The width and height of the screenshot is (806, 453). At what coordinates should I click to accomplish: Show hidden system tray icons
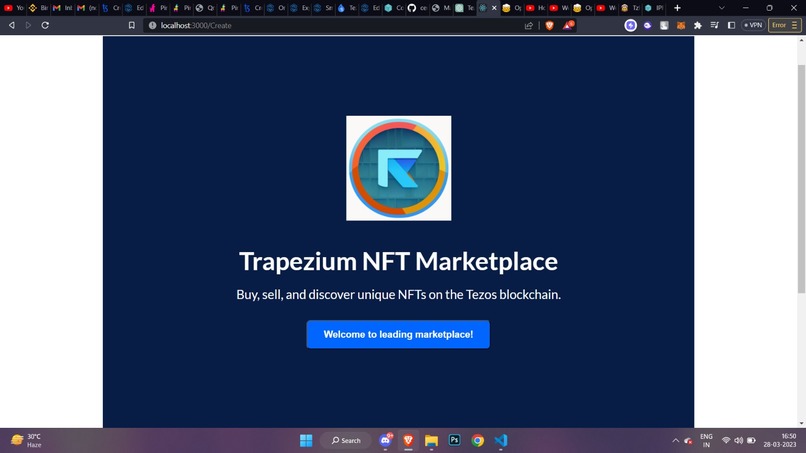pyautogui.click(x=675, y=441)
